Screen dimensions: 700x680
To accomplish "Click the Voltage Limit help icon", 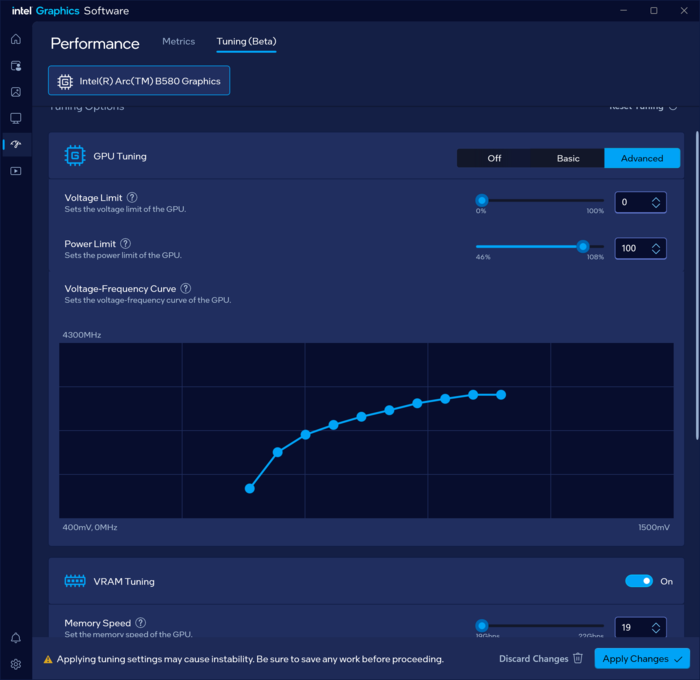I will (x=132, y=197).
